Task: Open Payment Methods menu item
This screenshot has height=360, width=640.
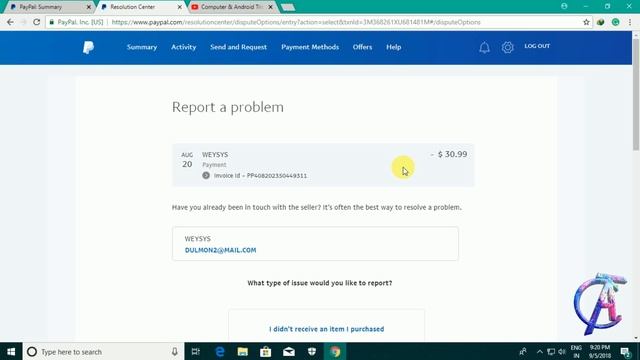Action: pyautogui.click(x=310, y=47)
